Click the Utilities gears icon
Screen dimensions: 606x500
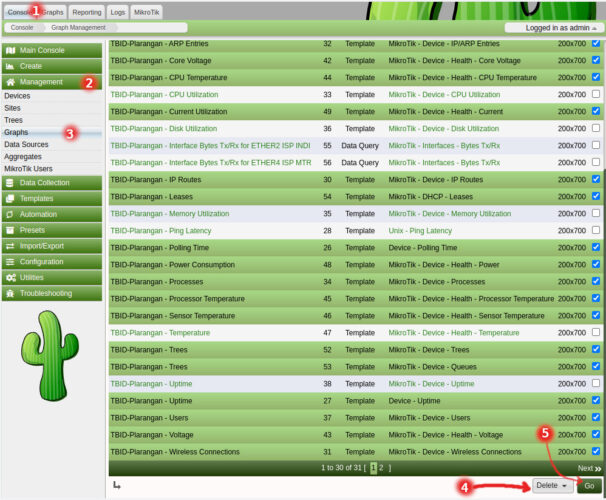click(11, 277)
